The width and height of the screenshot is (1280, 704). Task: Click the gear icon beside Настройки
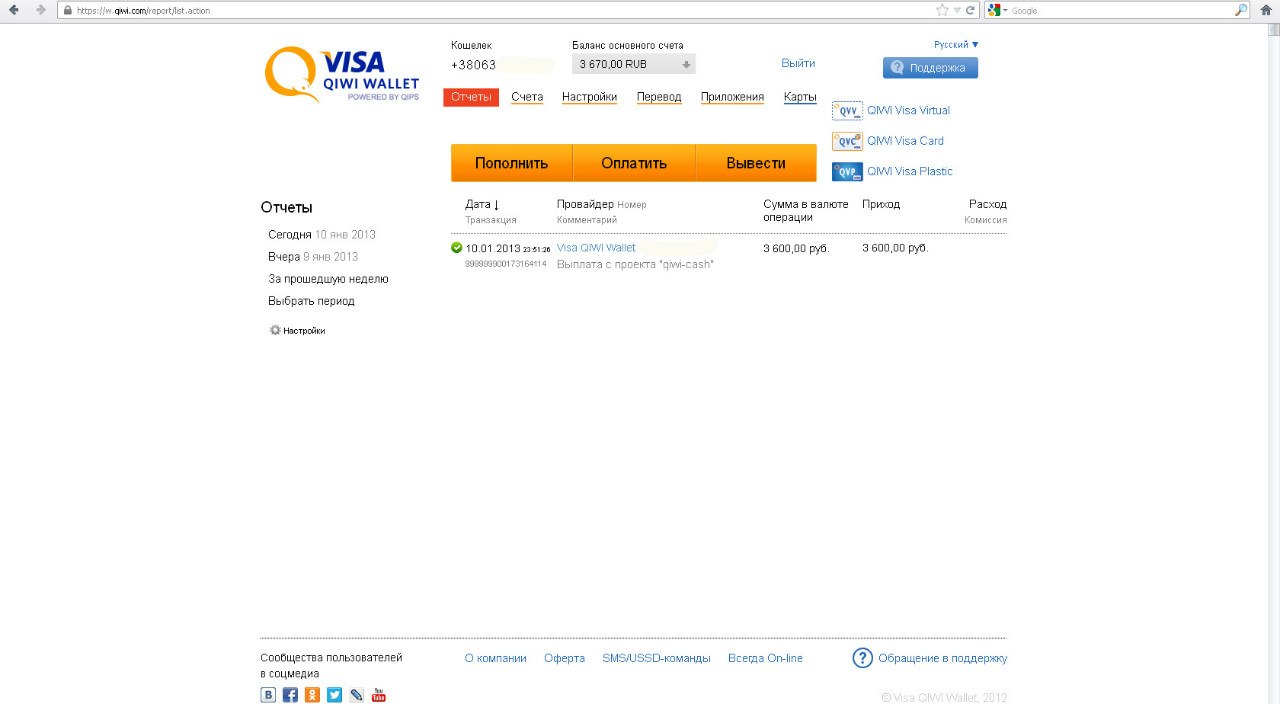click(275, 330)
